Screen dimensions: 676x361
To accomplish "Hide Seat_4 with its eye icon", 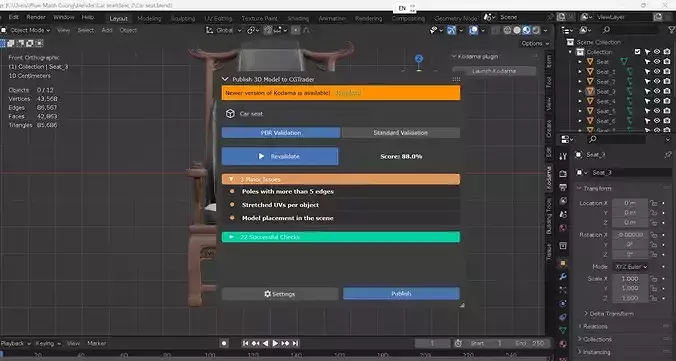I will click(657, 101).
